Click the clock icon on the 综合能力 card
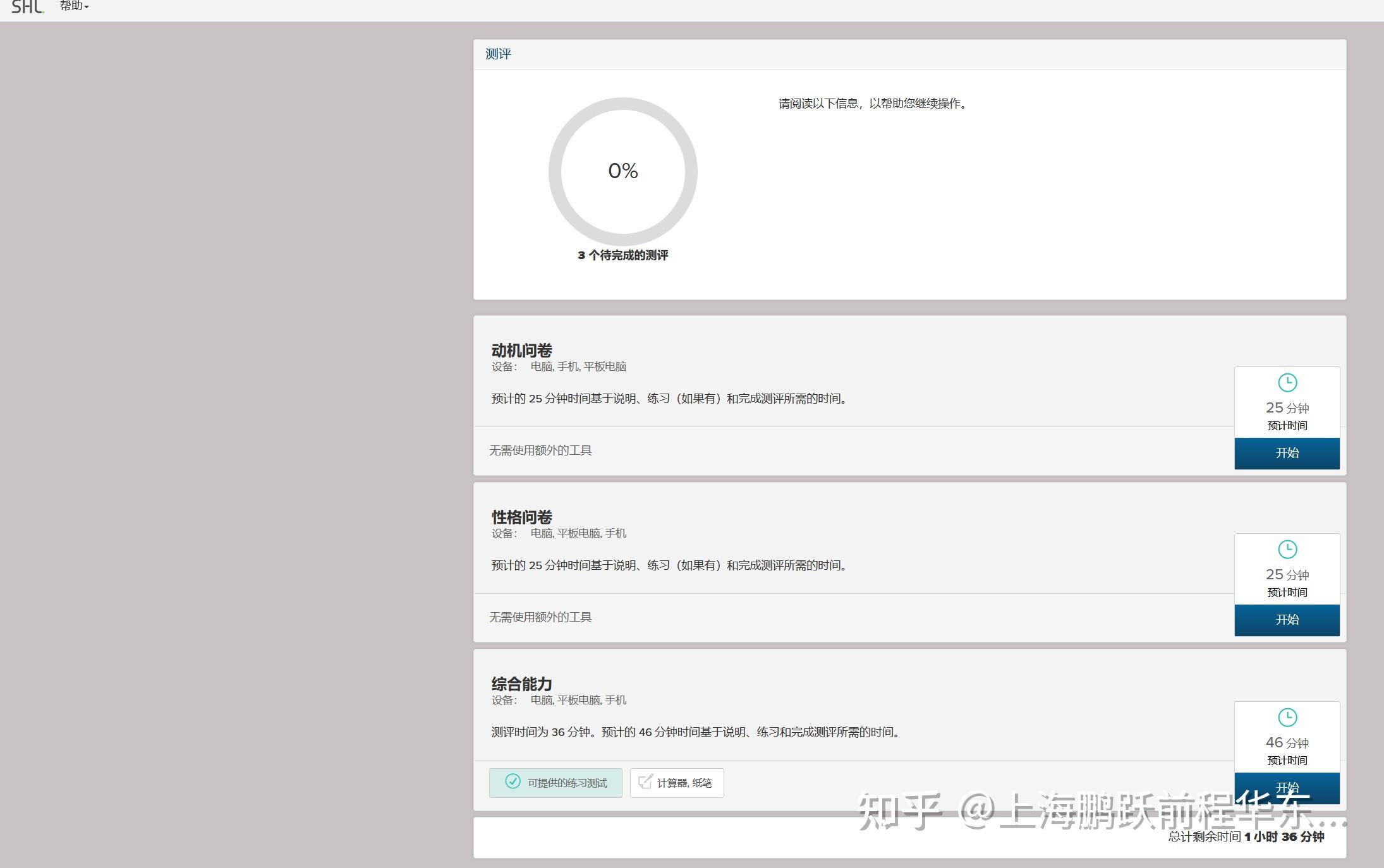 click(x=1287, y=717)
